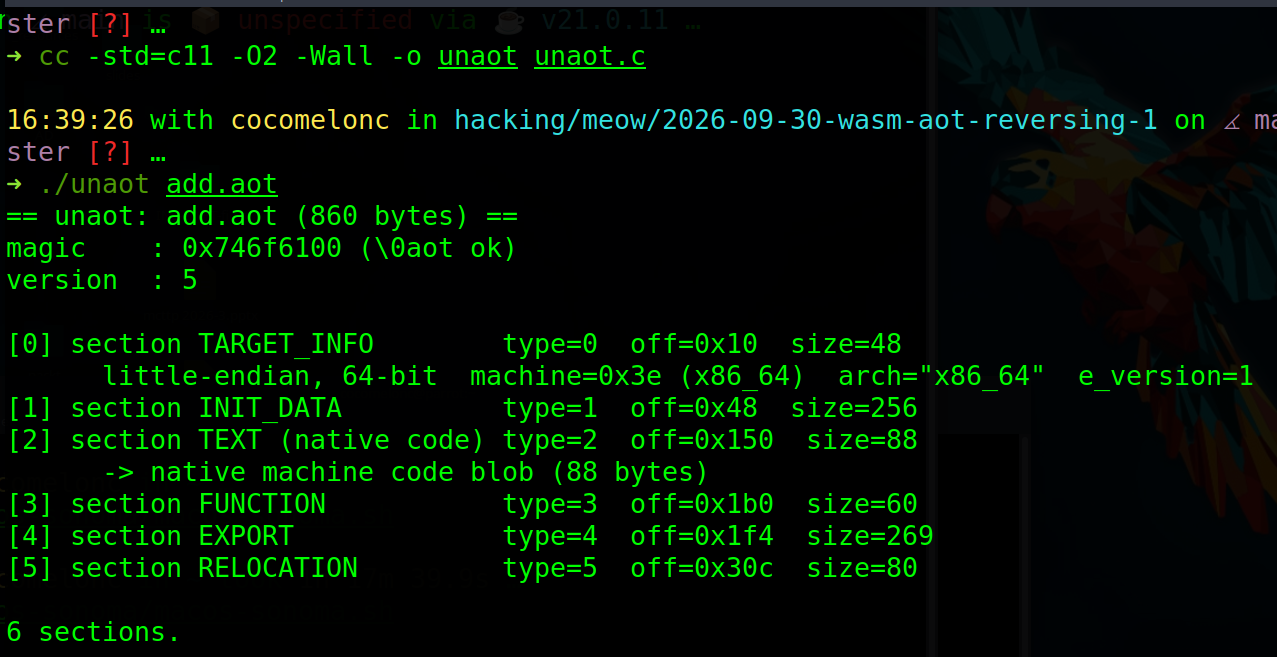1277x657 pixels.
Task: Select the underlined add.aot argument
Action: [x=222, y=185]
